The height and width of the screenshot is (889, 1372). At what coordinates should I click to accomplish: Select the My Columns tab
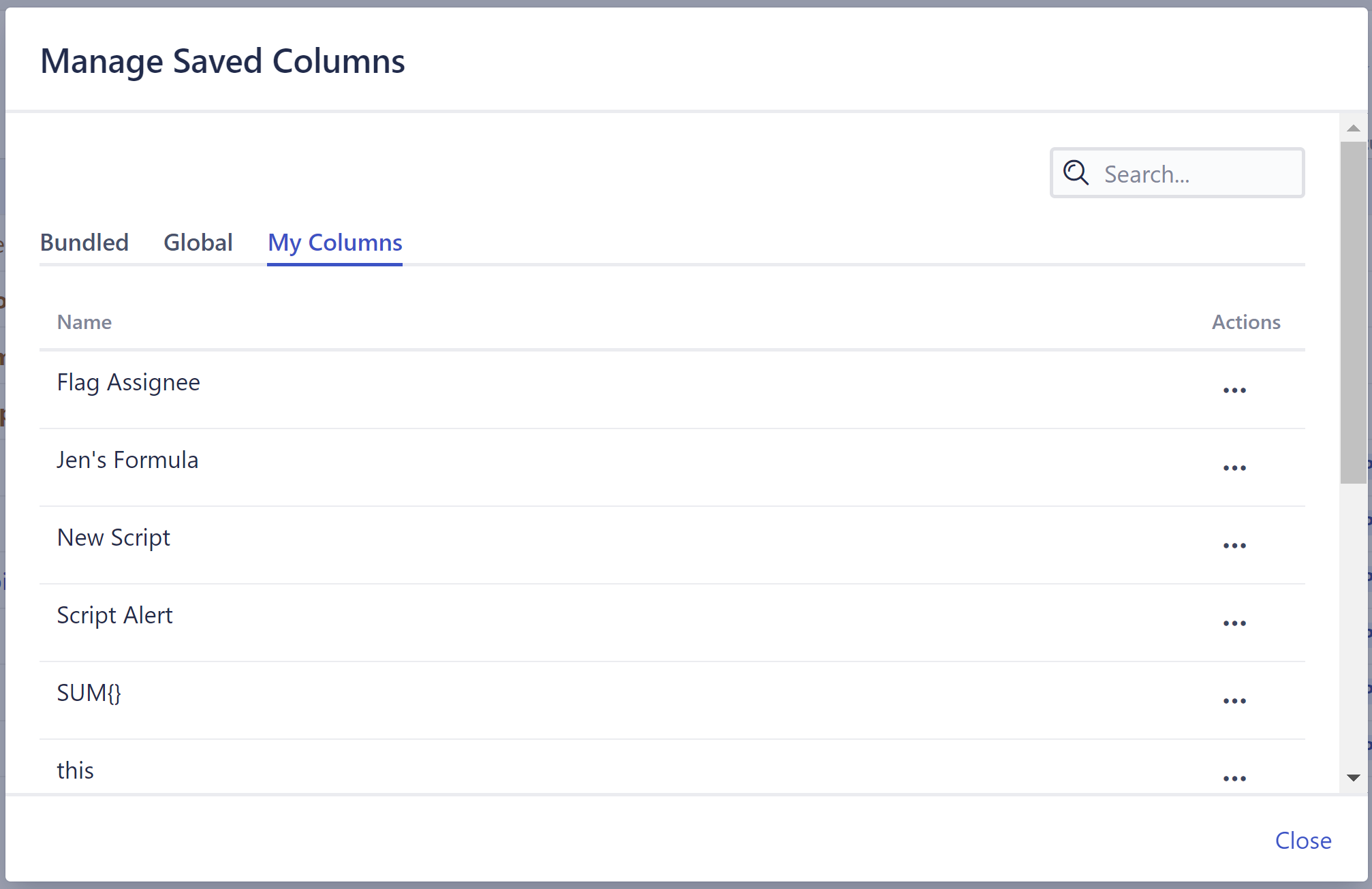pos(334,243)
